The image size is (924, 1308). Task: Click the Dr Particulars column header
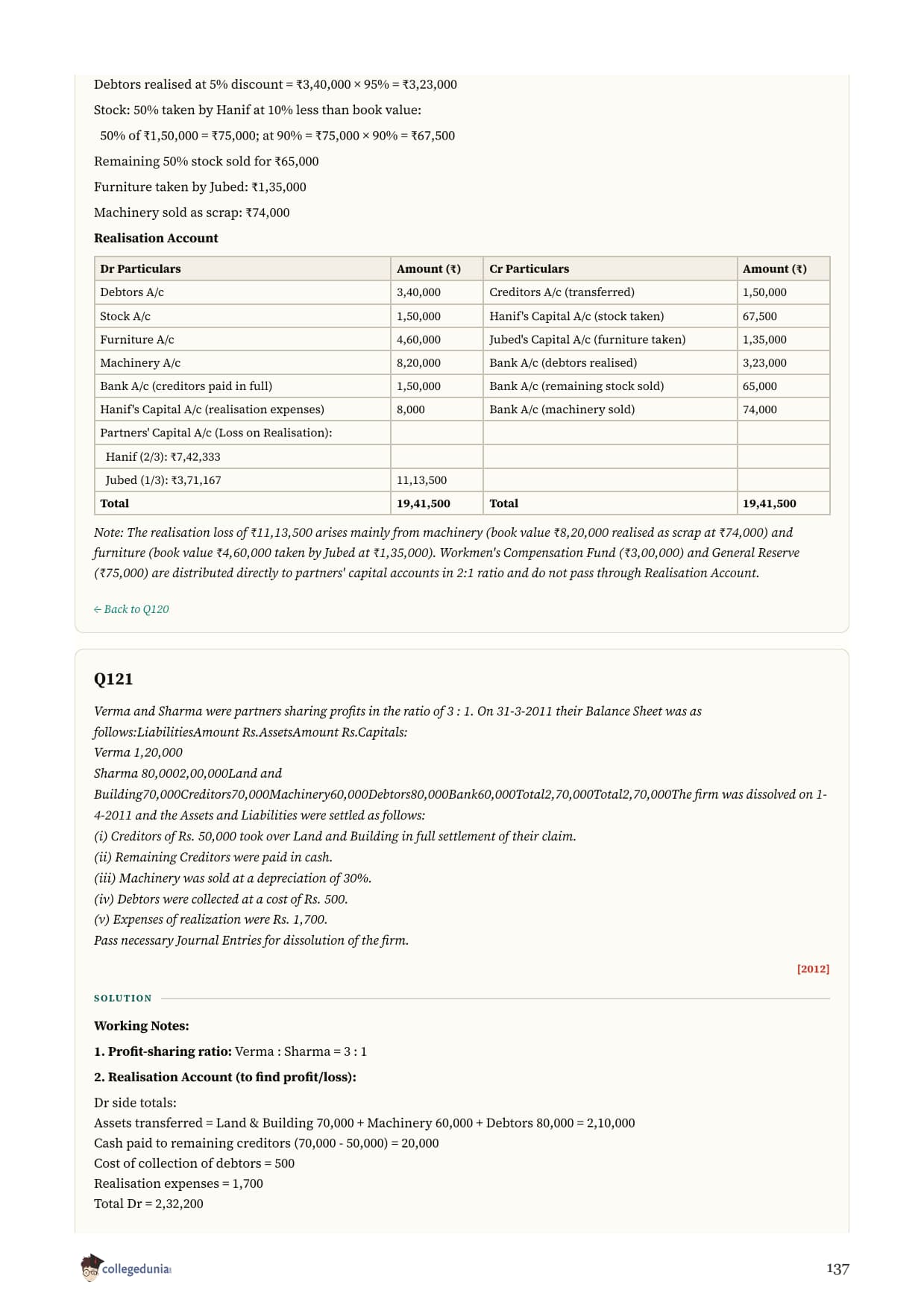[140, 268]
